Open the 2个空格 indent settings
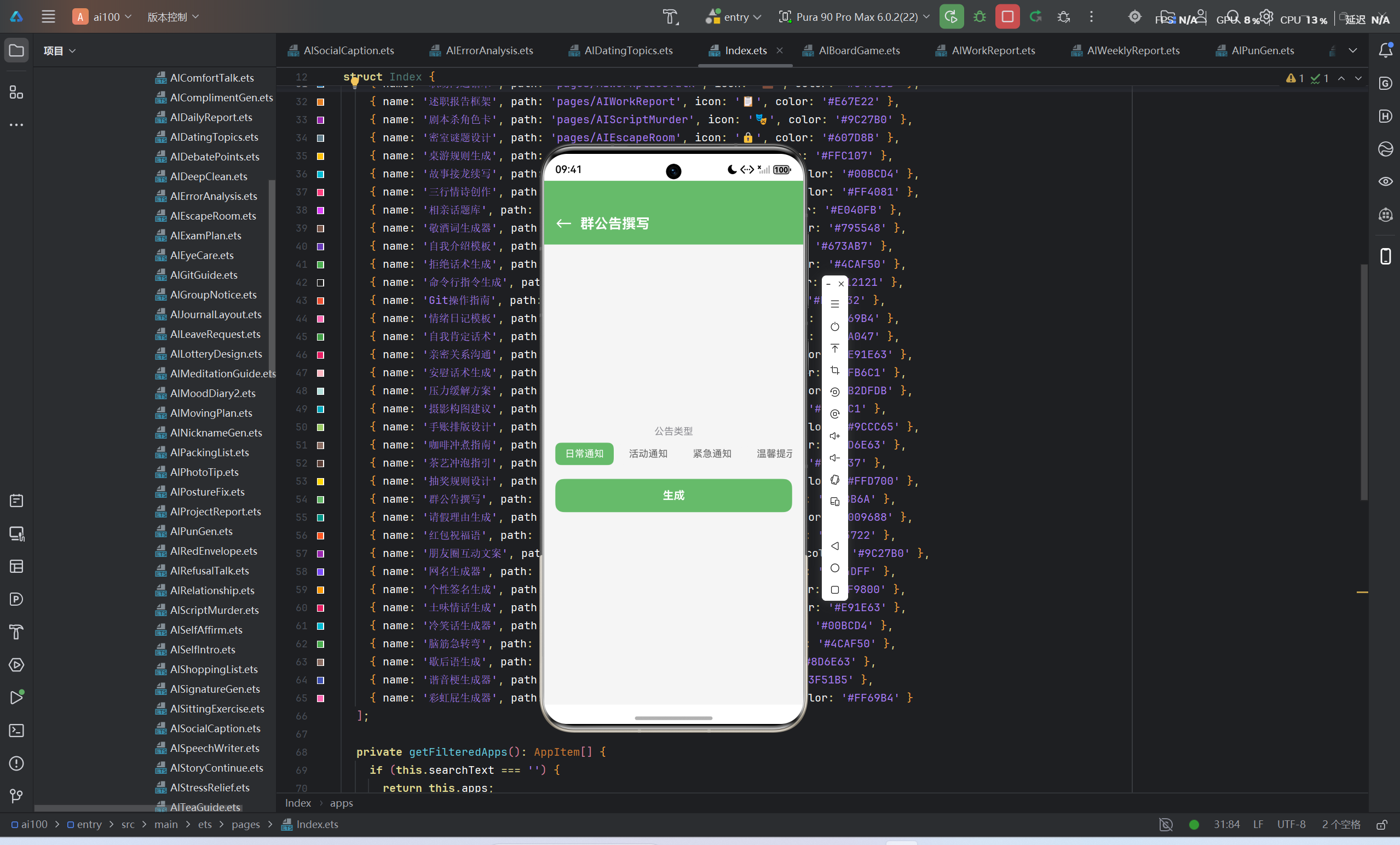Image resolution: width=1400 pixels, height=845 pixels. pos(1341,824)
